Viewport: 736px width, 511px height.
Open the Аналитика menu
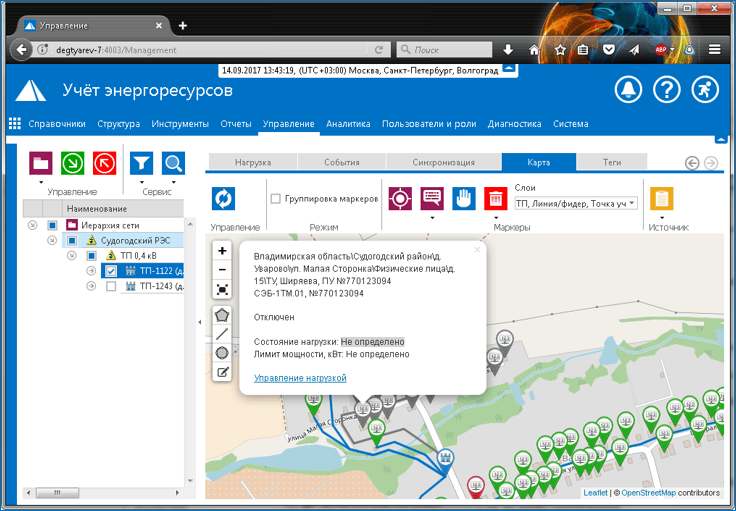tap(348, 124)
